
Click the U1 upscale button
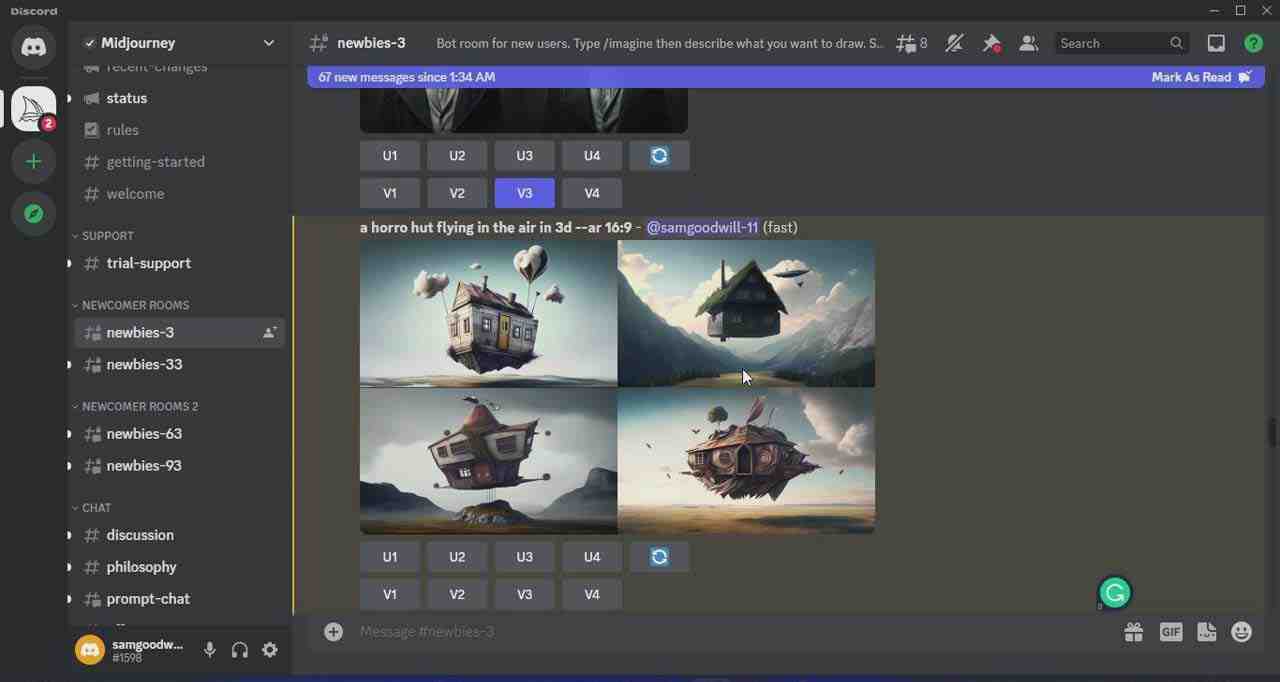pyautogui.click(x=389, y=557)
